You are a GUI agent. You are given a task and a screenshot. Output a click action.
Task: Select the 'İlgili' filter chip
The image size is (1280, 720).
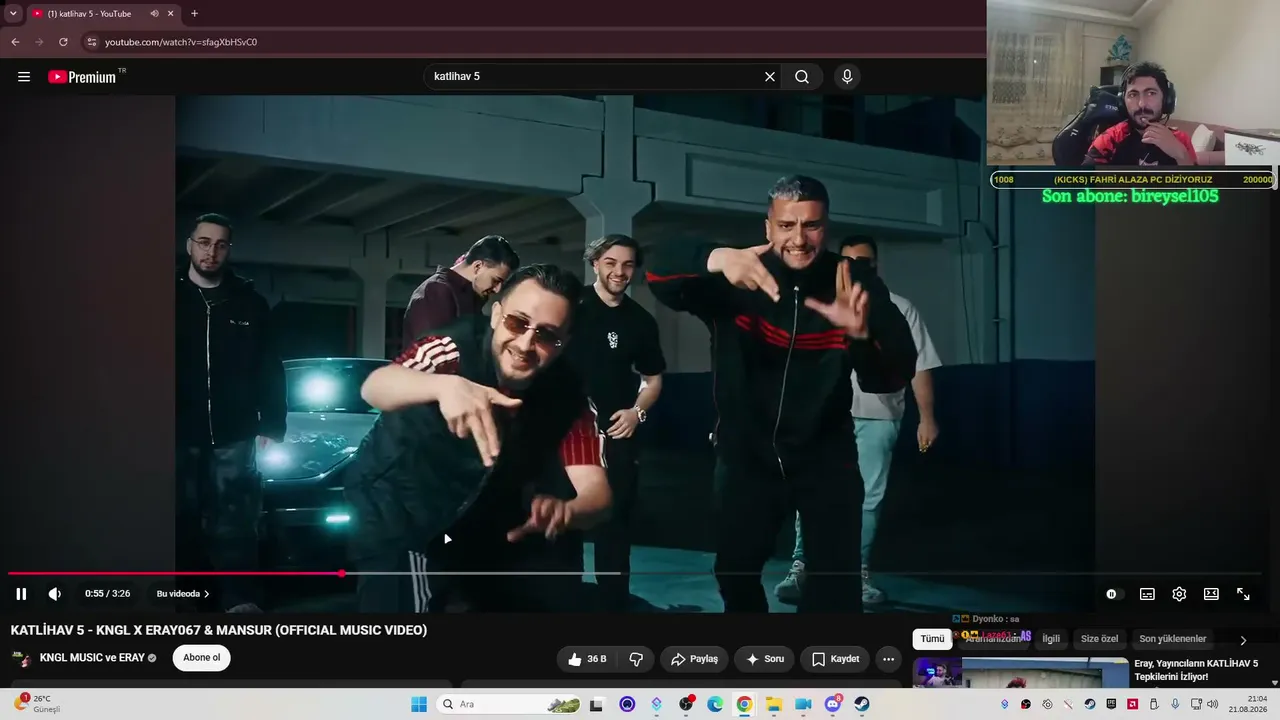[x=1051, y=639]
